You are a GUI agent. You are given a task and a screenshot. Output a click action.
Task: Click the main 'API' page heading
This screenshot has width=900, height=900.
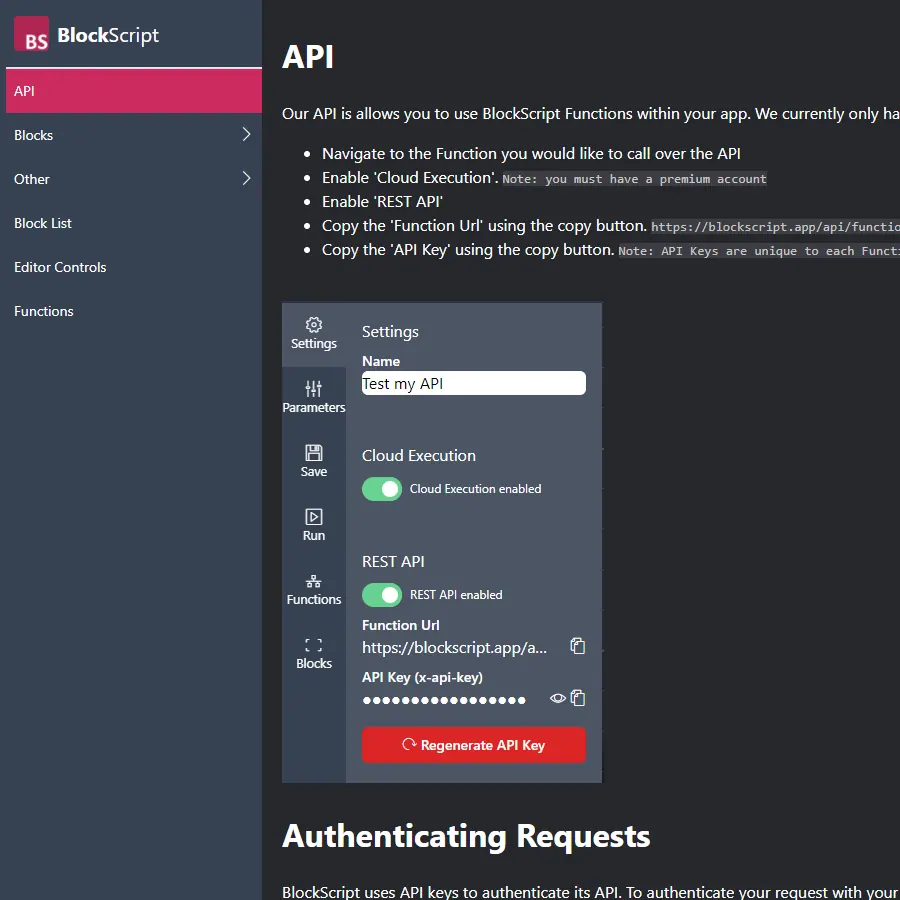[308, 57]
